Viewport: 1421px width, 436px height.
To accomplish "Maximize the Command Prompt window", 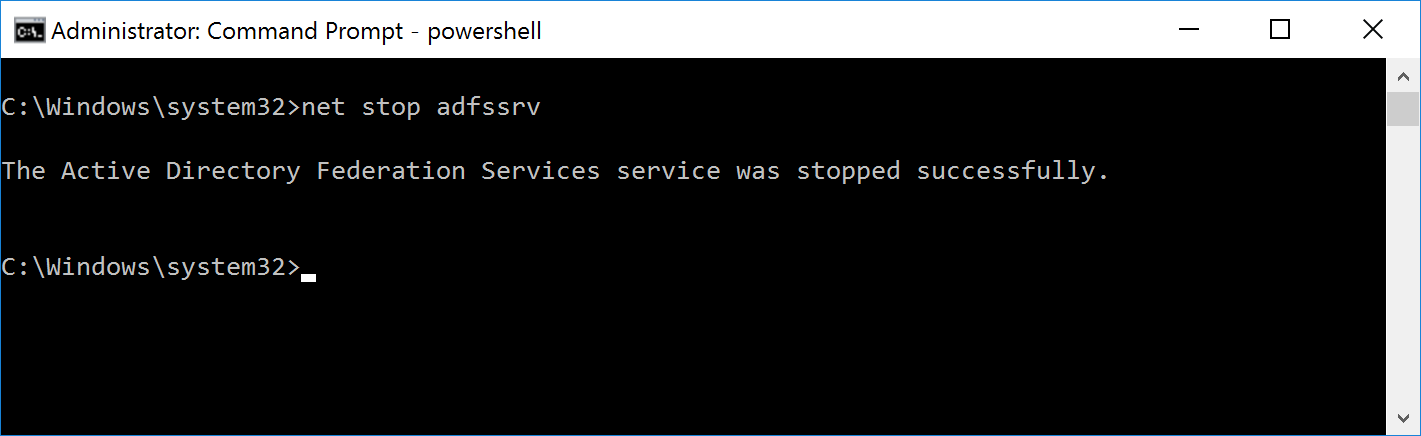I will point(1280,31).
